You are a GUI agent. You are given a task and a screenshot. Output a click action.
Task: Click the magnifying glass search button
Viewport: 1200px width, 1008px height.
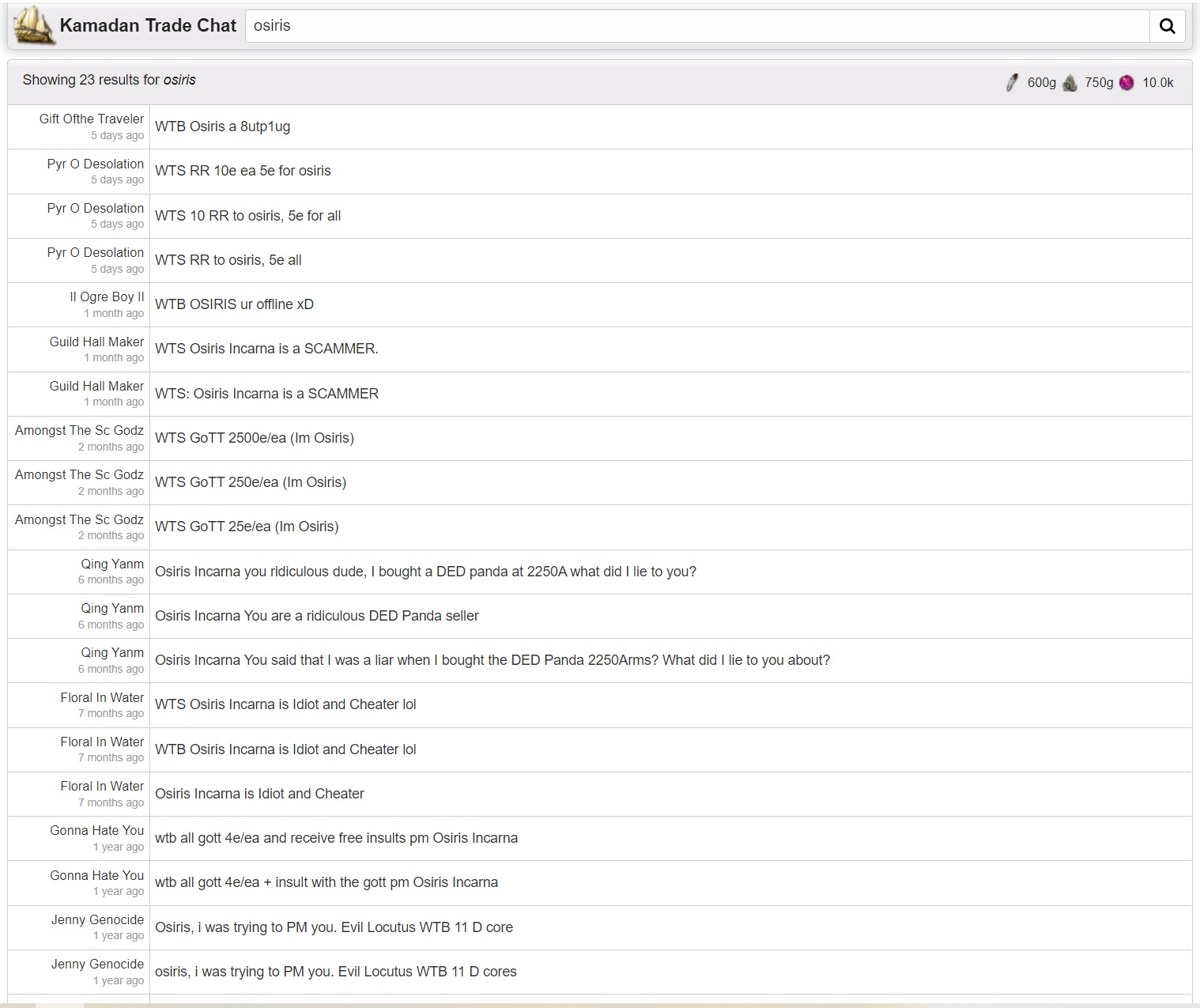pyautogui.click(x=1167, y=26)
